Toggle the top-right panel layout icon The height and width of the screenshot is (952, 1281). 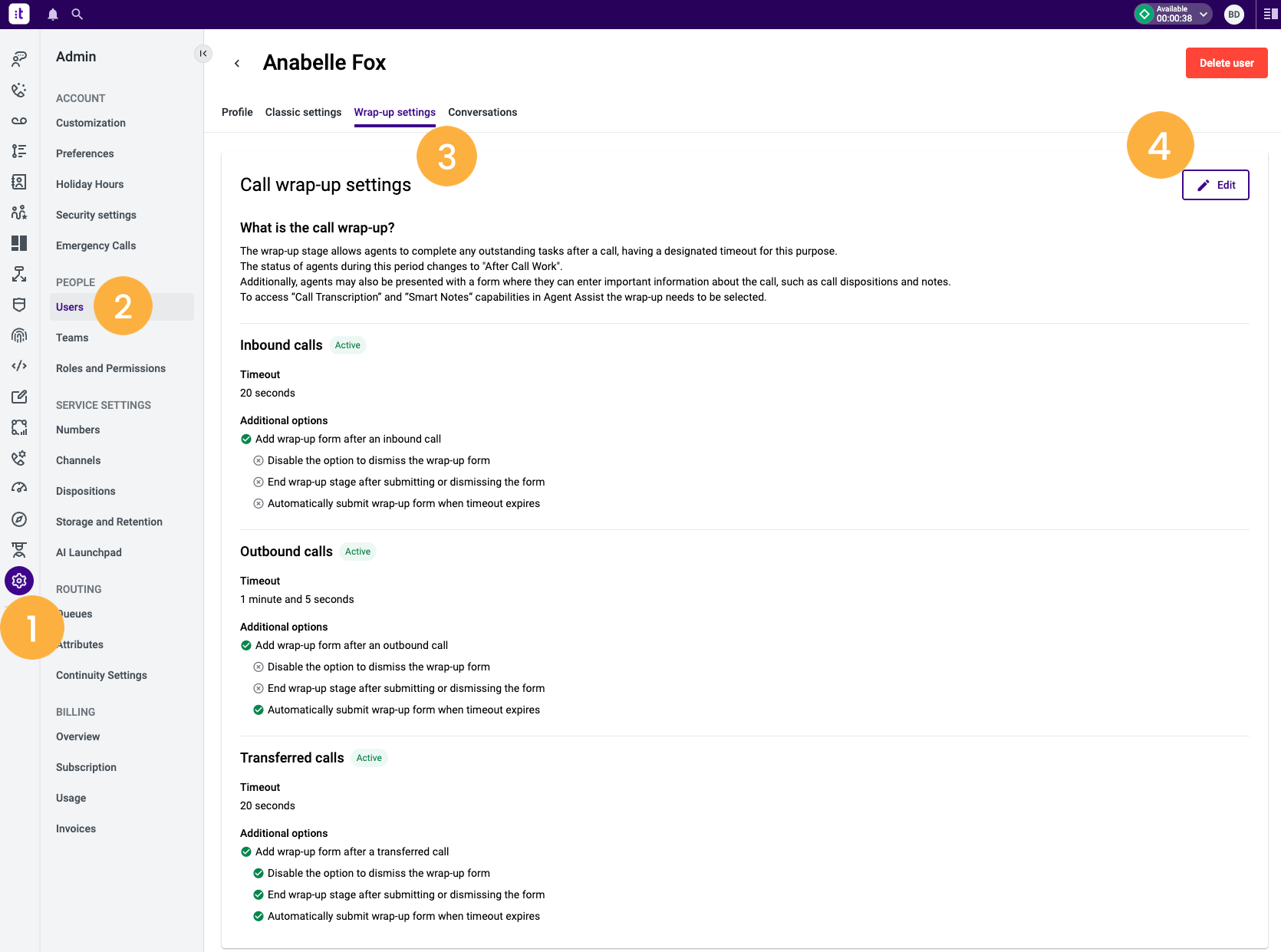click(x=1270, y=14)
